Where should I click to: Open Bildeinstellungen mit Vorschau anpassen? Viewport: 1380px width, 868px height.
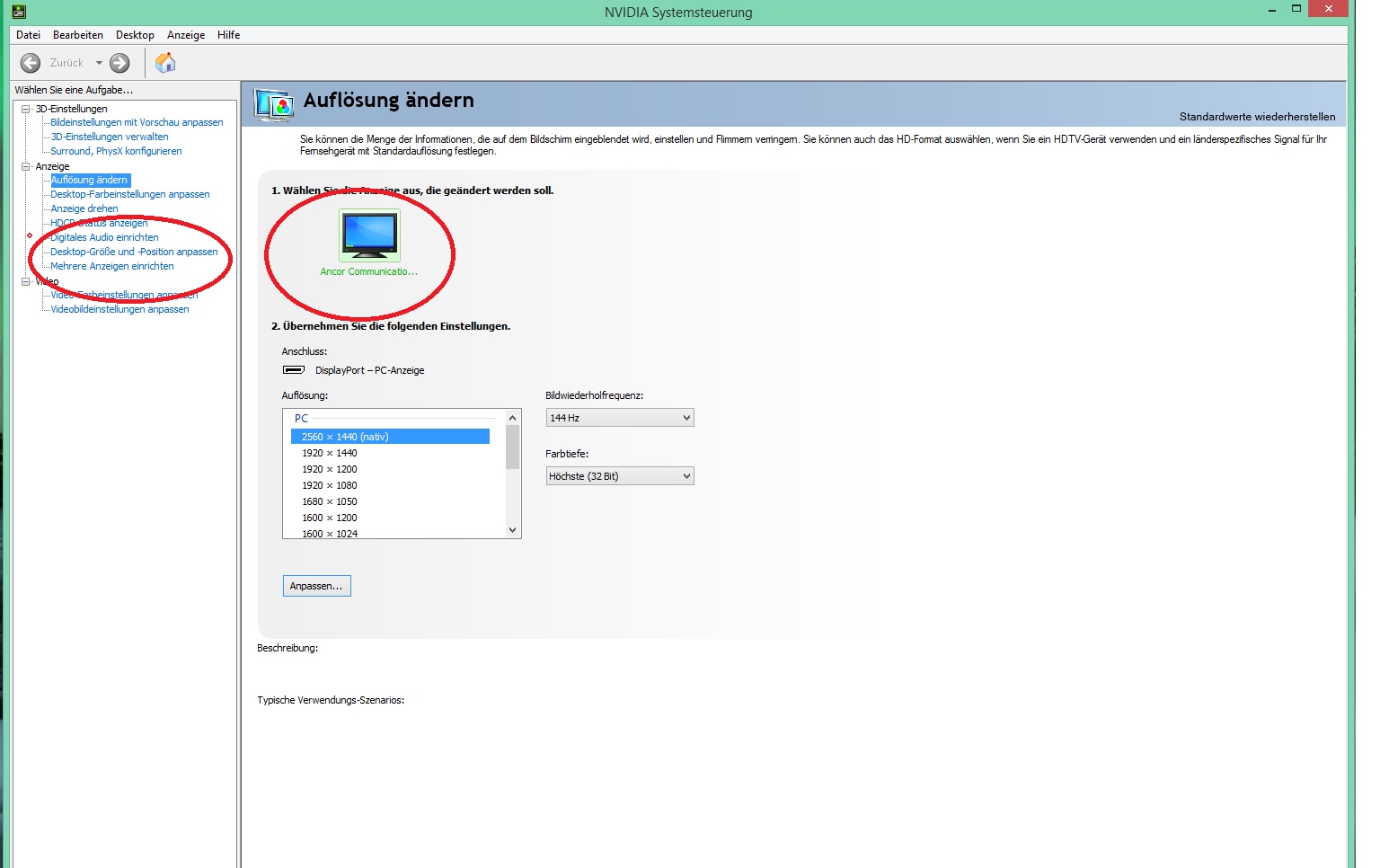(137, 122)
